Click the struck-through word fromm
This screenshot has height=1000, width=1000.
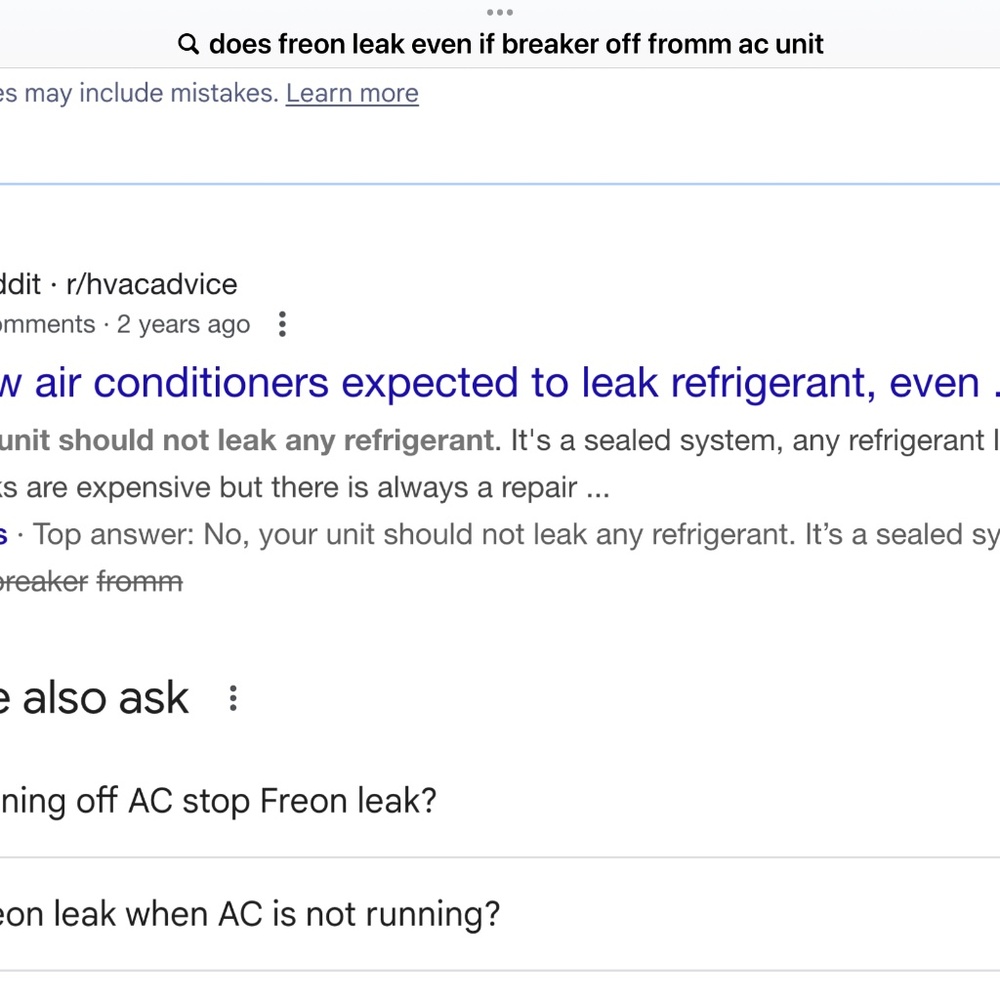(139, 581)
